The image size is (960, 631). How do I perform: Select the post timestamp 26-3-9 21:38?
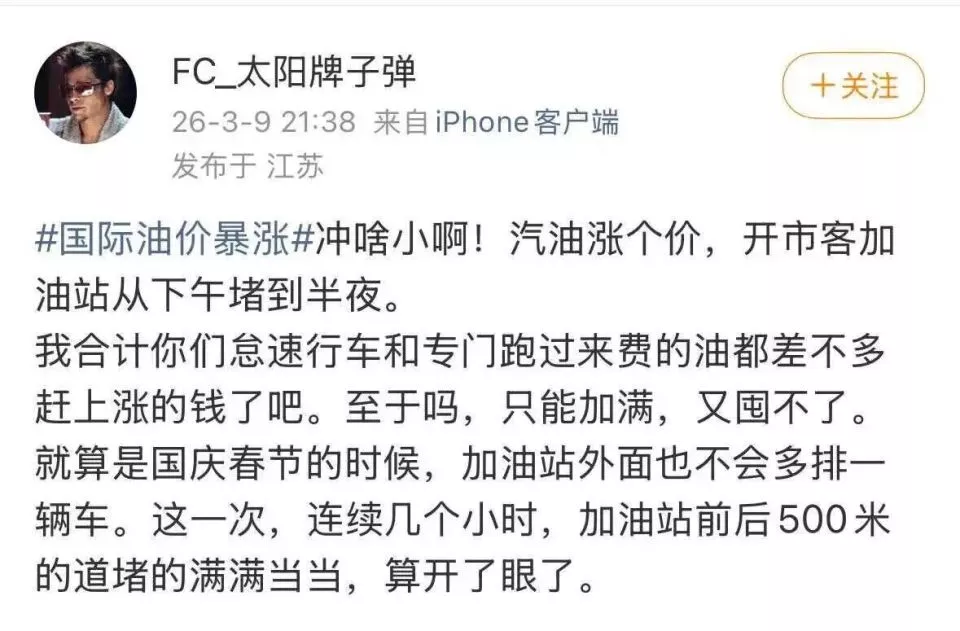pos(263,123)
